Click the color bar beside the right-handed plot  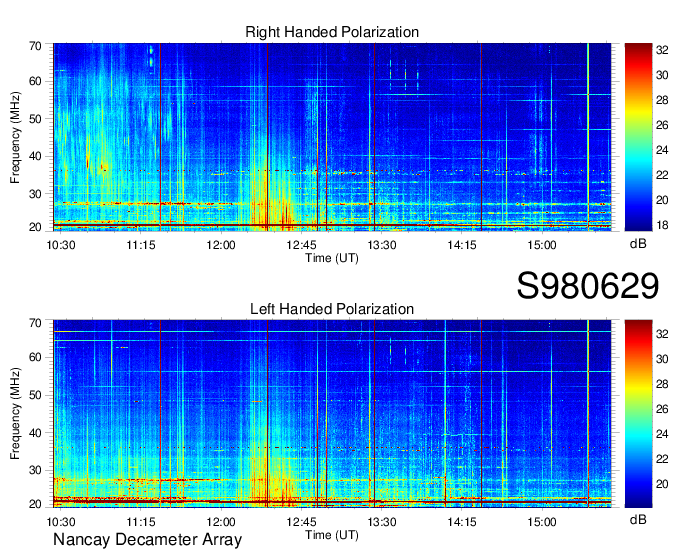(638, 137)
